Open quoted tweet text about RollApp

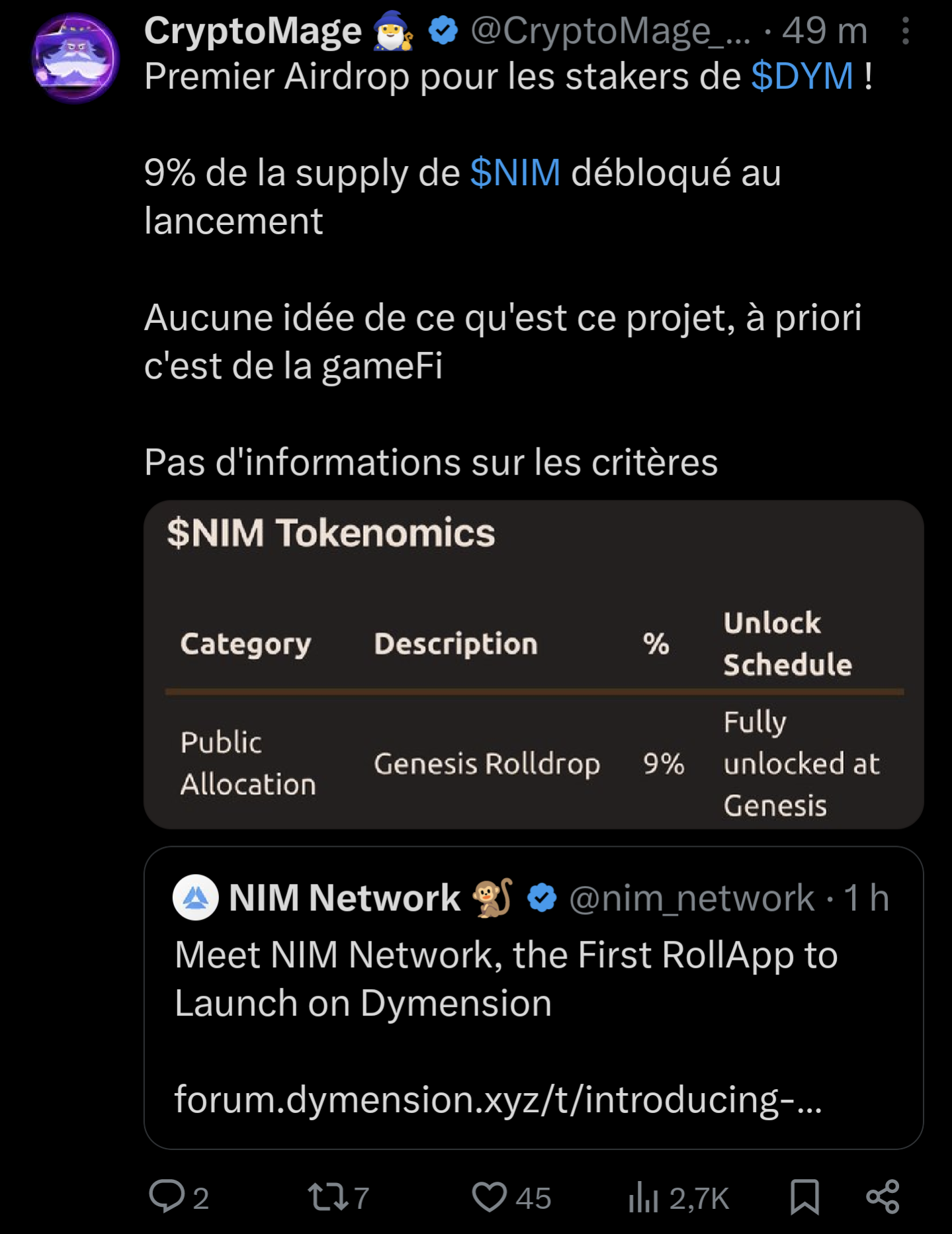[505, 979]
